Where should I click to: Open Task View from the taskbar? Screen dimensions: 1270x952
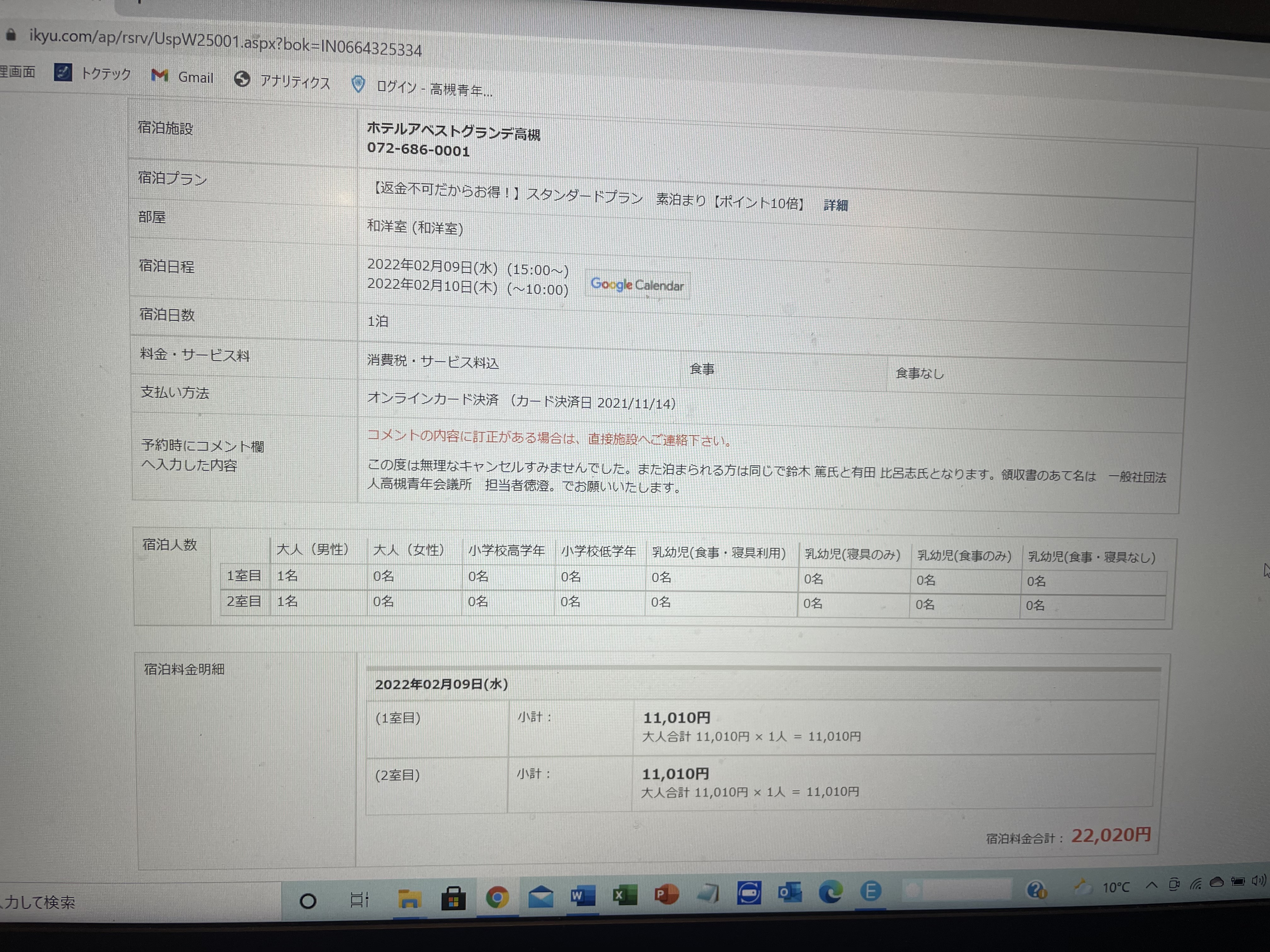coord(359,899)
